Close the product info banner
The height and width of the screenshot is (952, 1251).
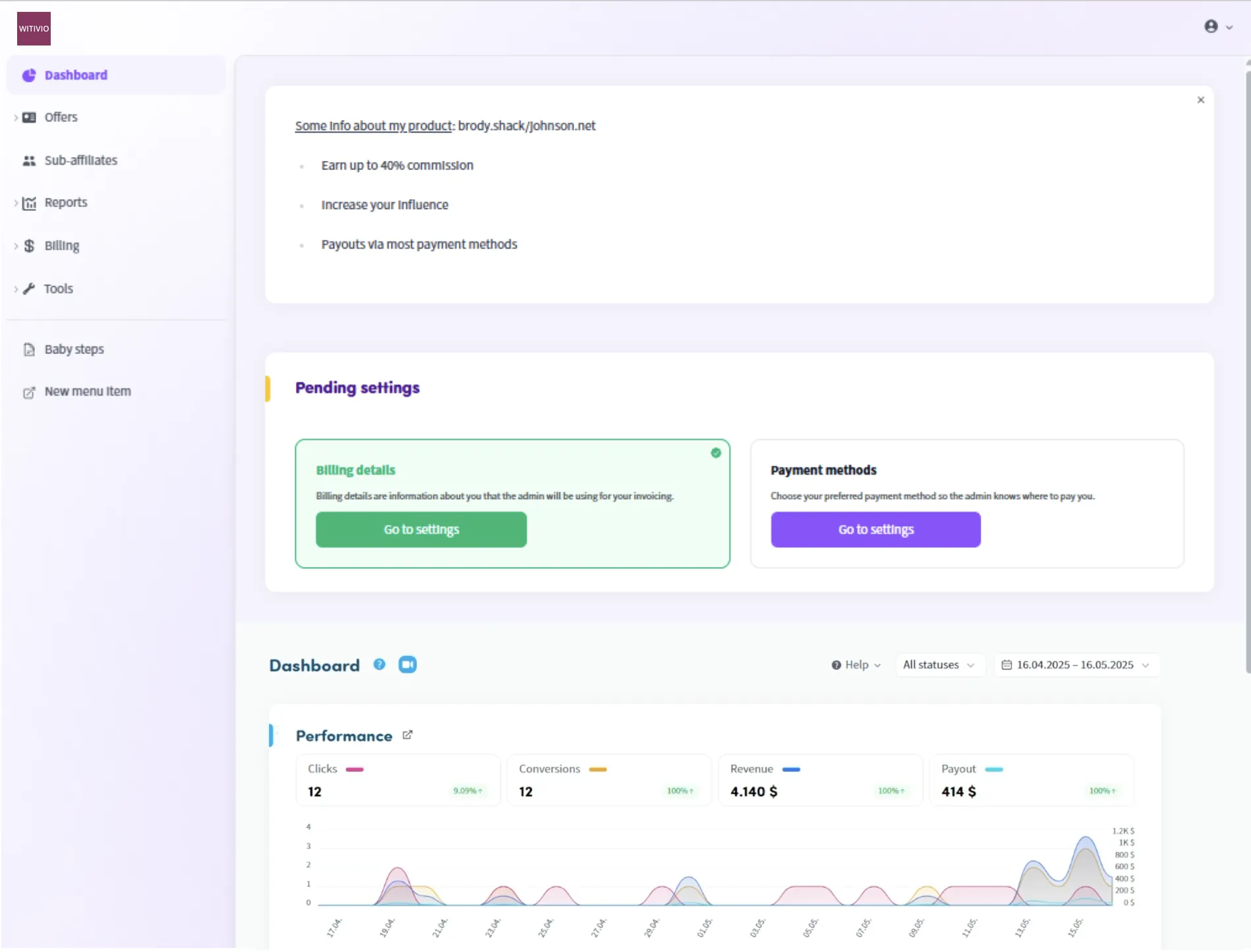click(x=1201, y=100)
